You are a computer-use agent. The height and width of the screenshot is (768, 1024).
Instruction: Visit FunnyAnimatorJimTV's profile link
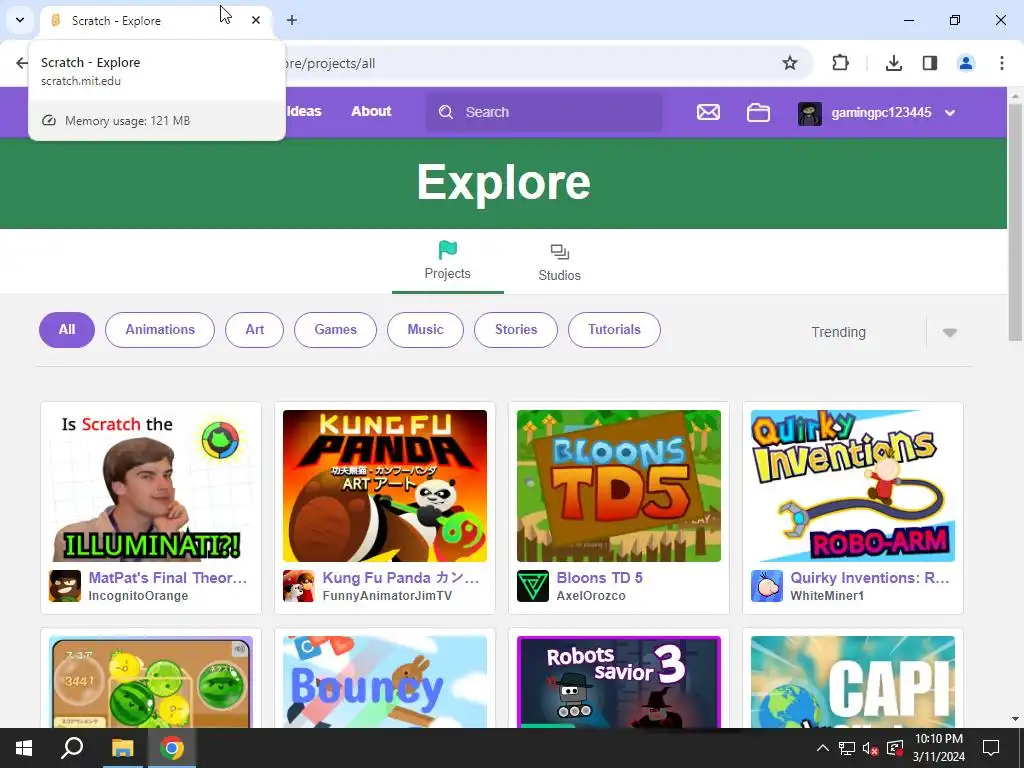coord(387,596)
